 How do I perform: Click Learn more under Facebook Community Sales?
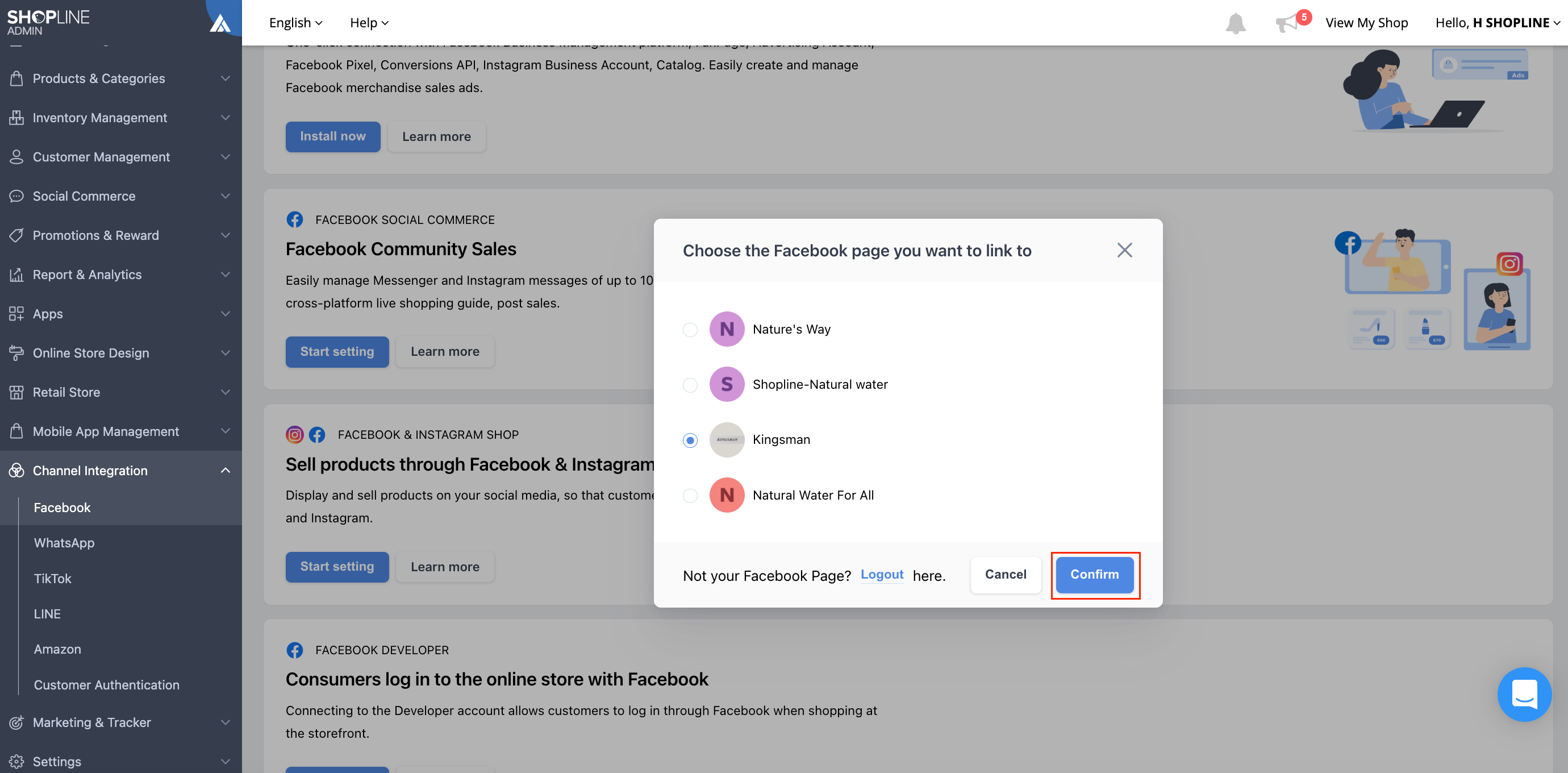445,351
